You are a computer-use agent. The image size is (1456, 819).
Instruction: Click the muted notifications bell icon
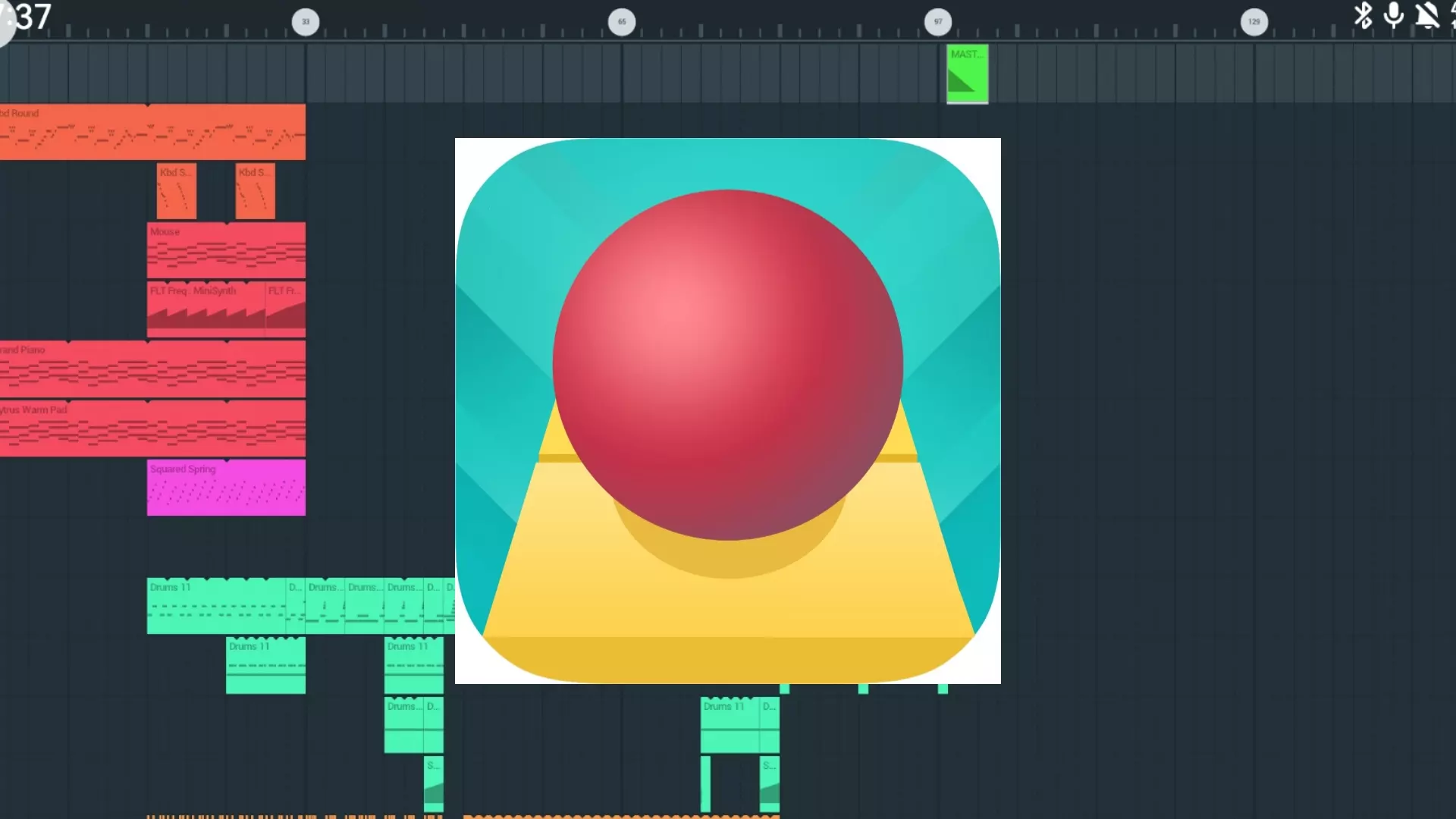(x=1426, y=15)
